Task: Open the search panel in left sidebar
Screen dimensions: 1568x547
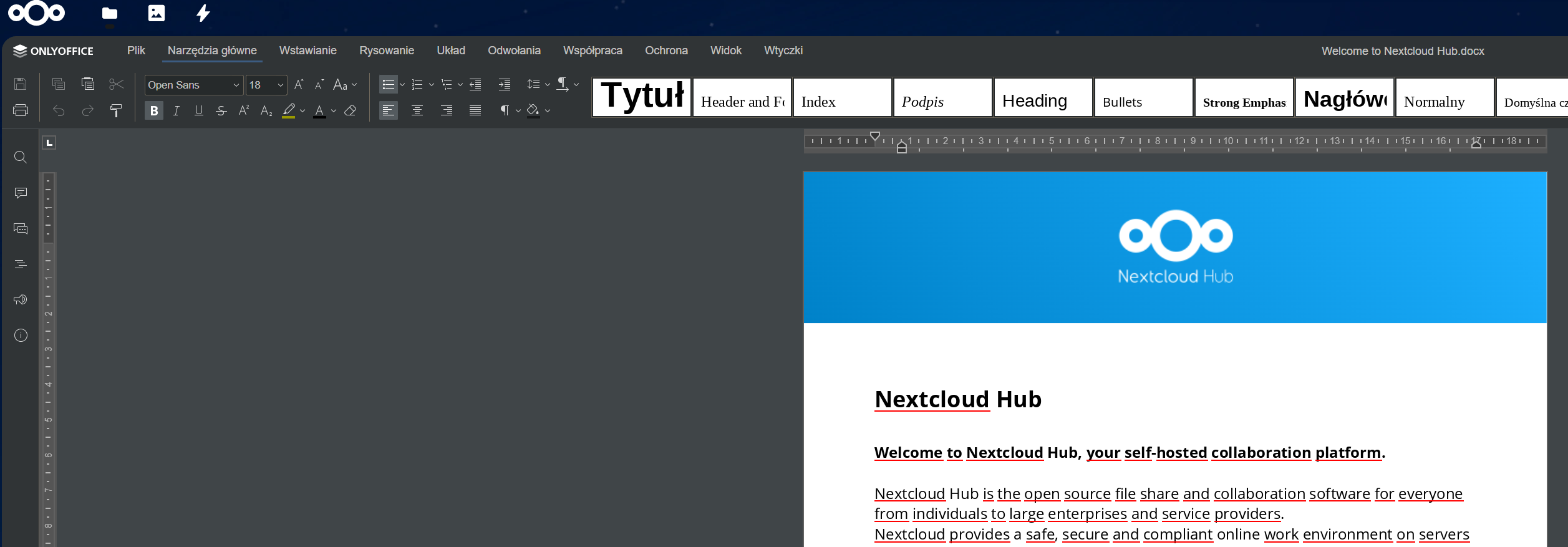Action: pyautogui.click(x=21, y=157)
